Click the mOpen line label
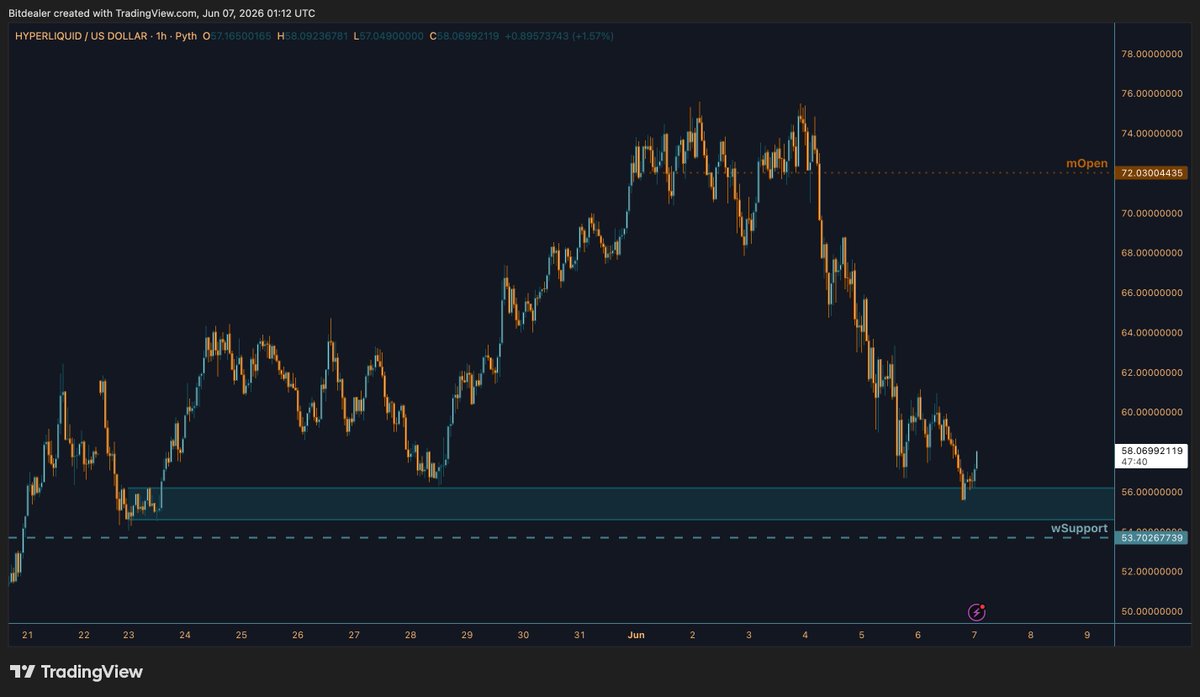1200x697 pixels. (1086, 163)
